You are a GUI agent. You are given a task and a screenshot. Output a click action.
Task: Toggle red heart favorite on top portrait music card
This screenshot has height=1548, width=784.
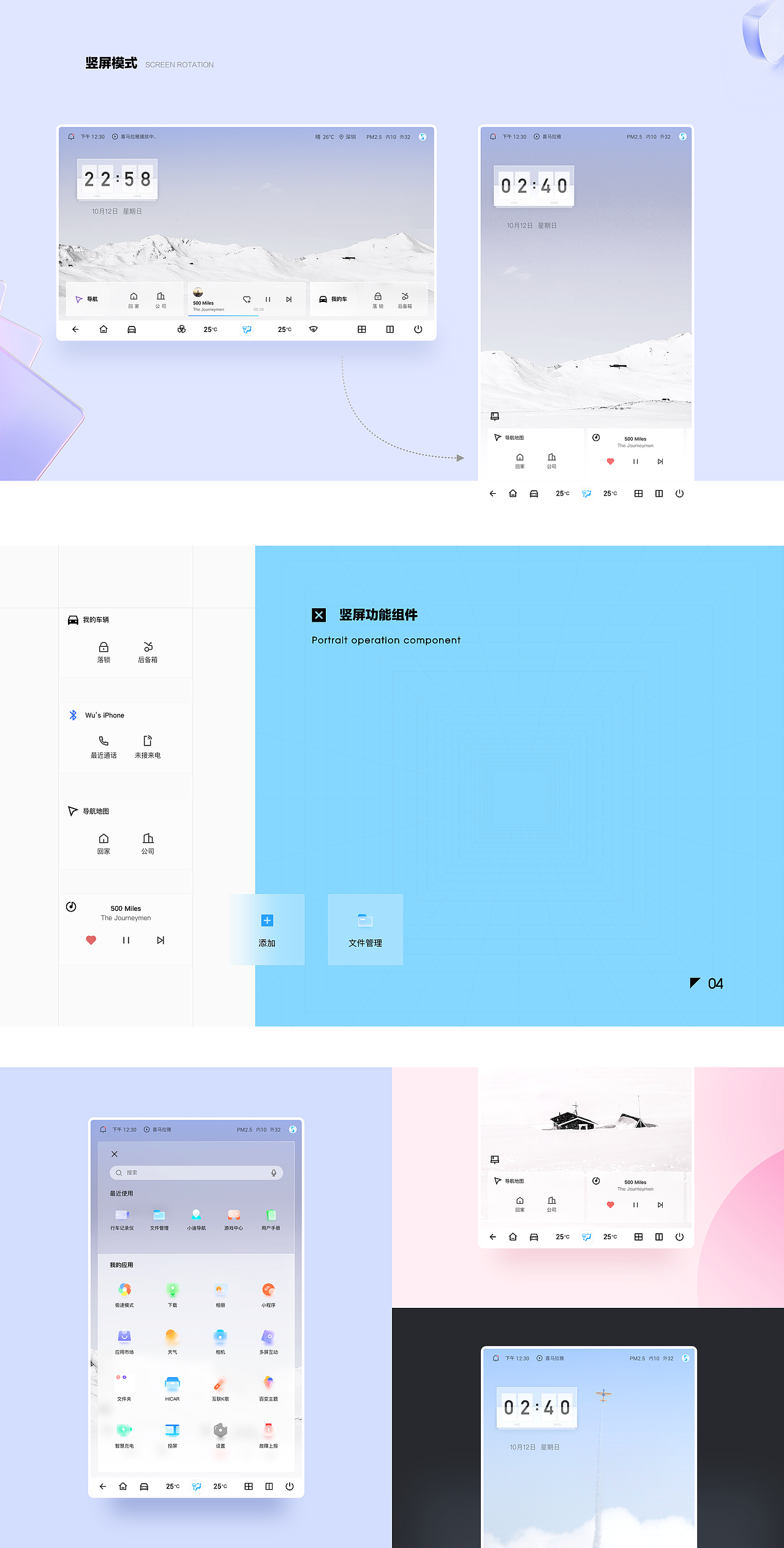point(610,461)
